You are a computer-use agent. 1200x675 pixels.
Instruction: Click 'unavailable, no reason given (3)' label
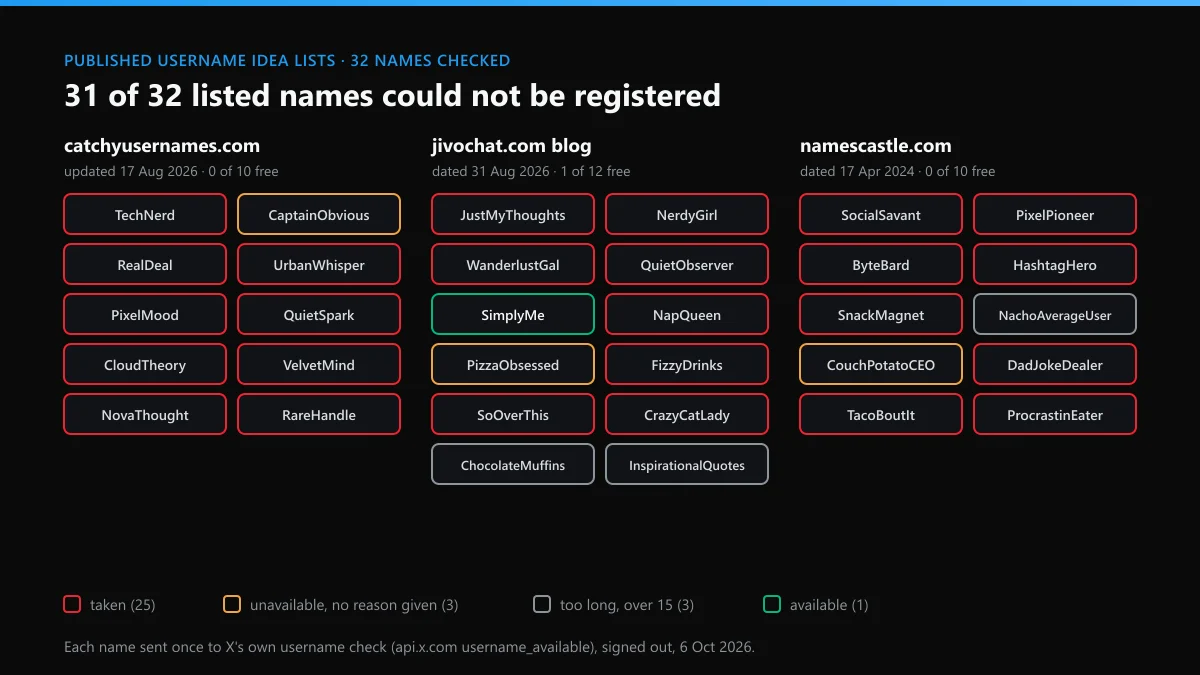click(354, 605)
